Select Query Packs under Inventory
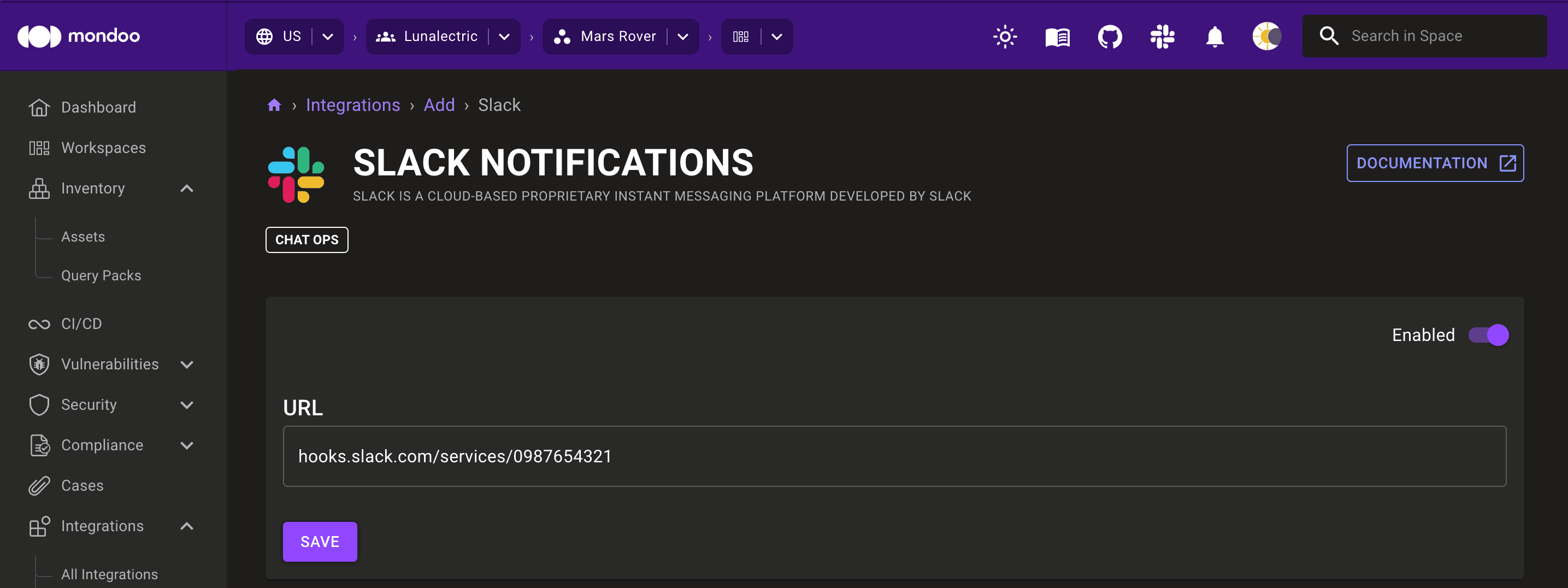 tap(101, 275)
